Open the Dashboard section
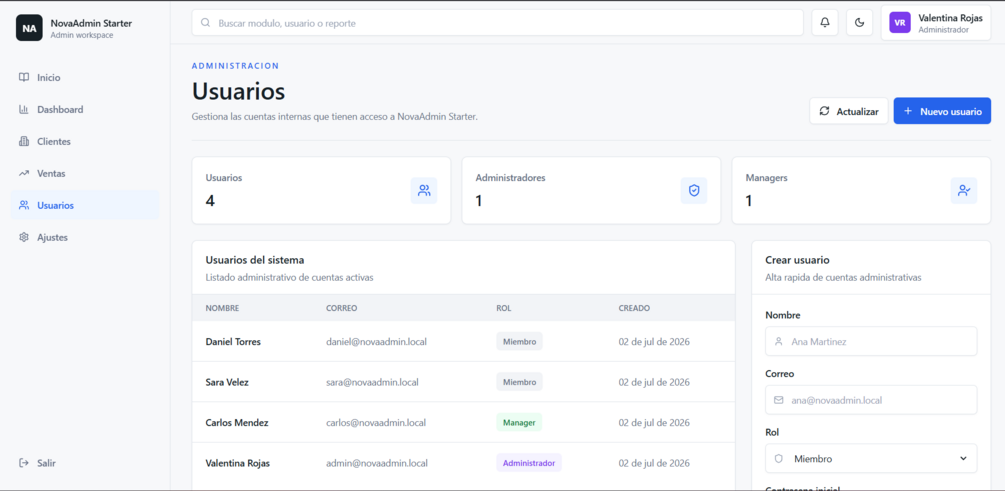This screenshot has height=491, width=1005. pos(85,110)
